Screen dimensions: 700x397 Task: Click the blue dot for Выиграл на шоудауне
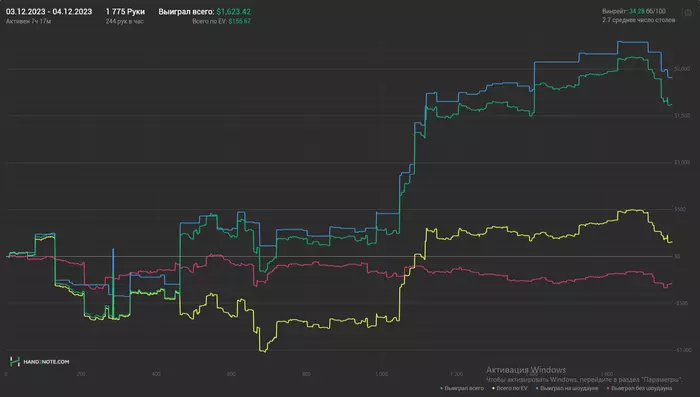coord(537,389)
